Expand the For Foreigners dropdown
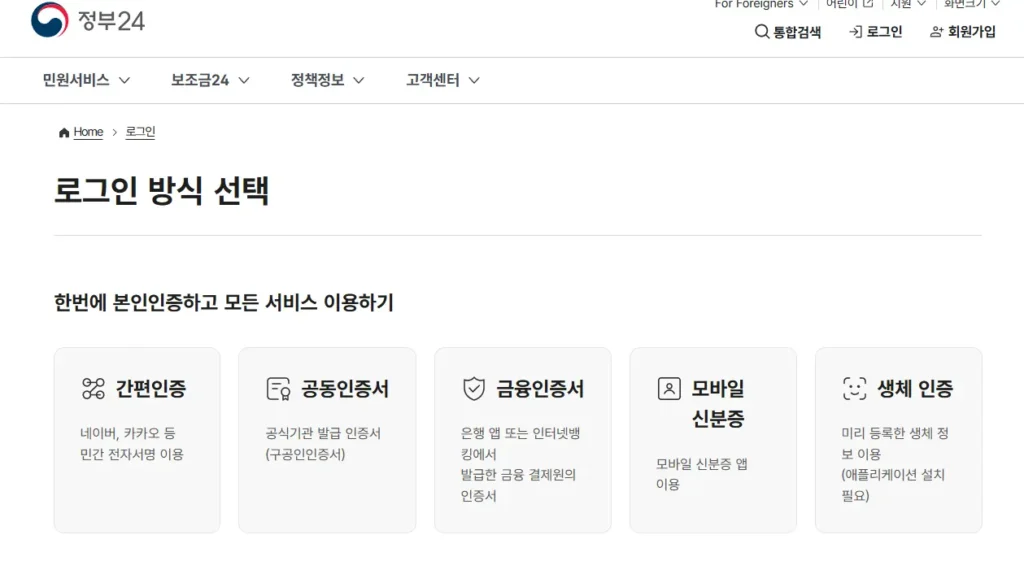1024x574 pixels. (761, 4)
